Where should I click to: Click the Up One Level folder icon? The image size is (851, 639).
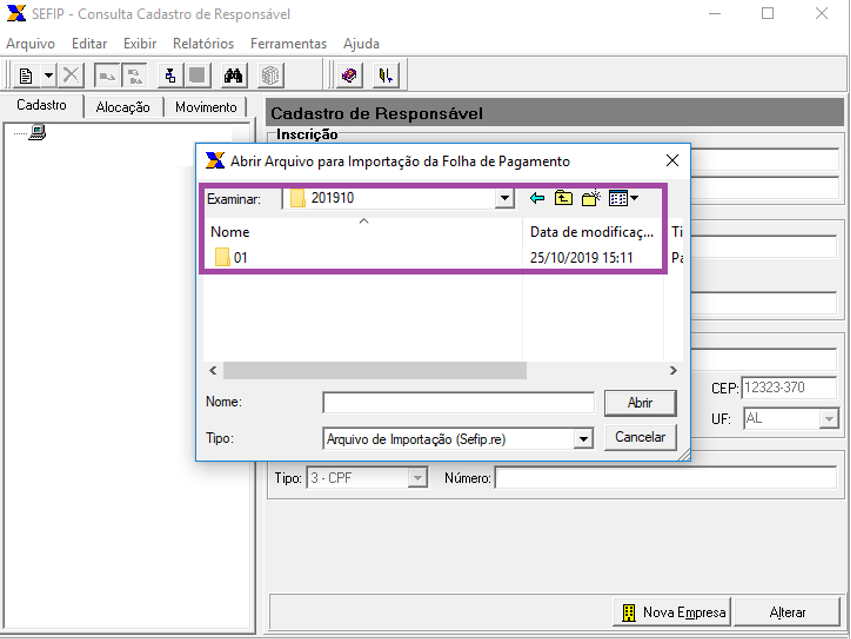(x=563, y=198)
